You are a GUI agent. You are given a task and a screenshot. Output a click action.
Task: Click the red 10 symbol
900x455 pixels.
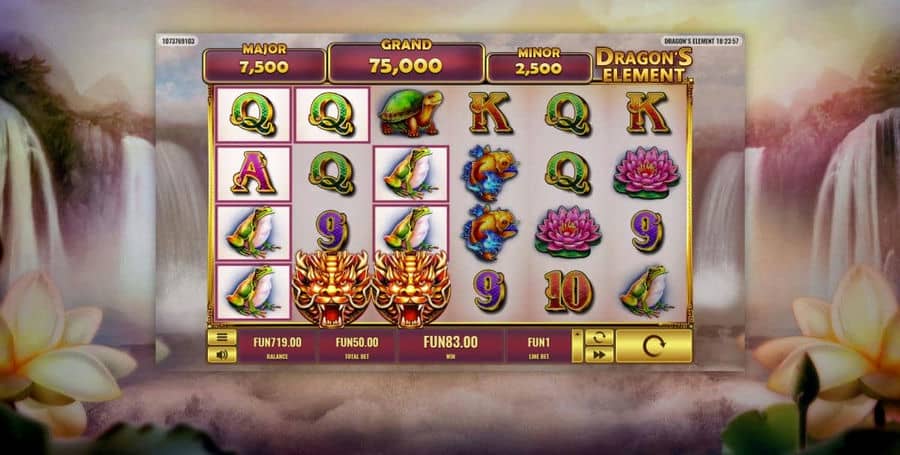coord(568,291)
